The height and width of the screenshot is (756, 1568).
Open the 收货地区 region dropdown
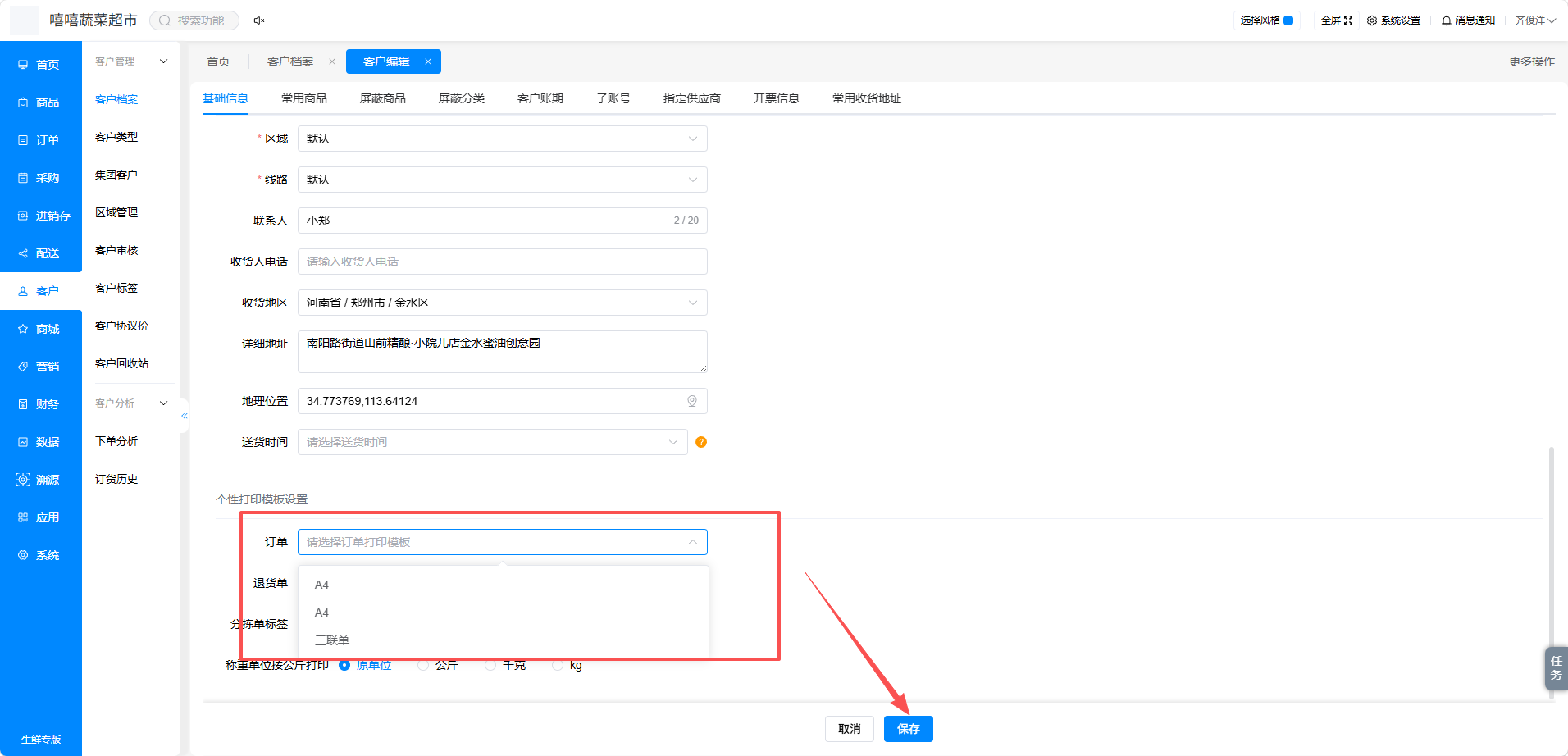click(x=503, y=303)
